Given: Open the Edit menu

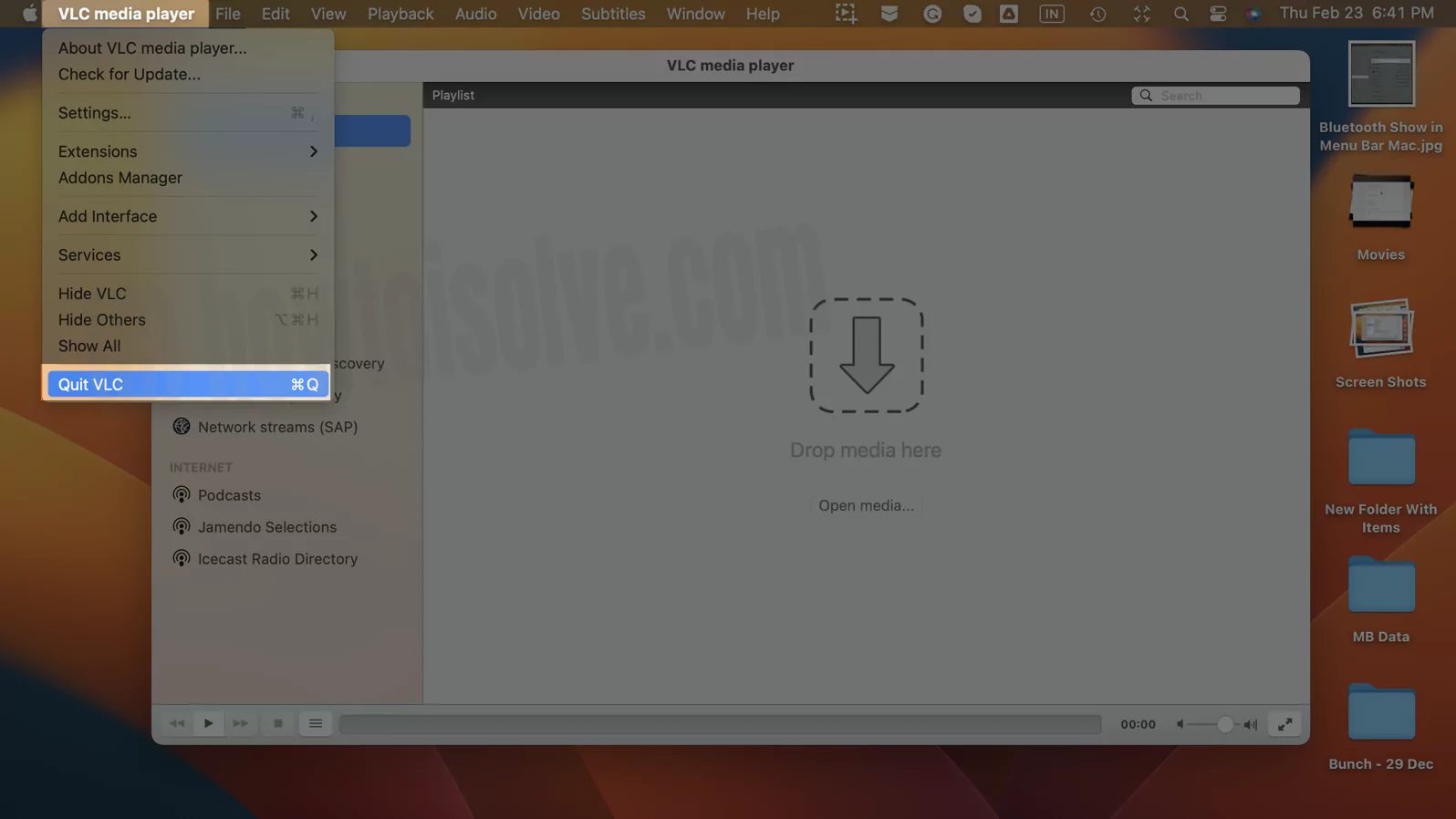Looking at the screenshot, I should tap(276, 14).
